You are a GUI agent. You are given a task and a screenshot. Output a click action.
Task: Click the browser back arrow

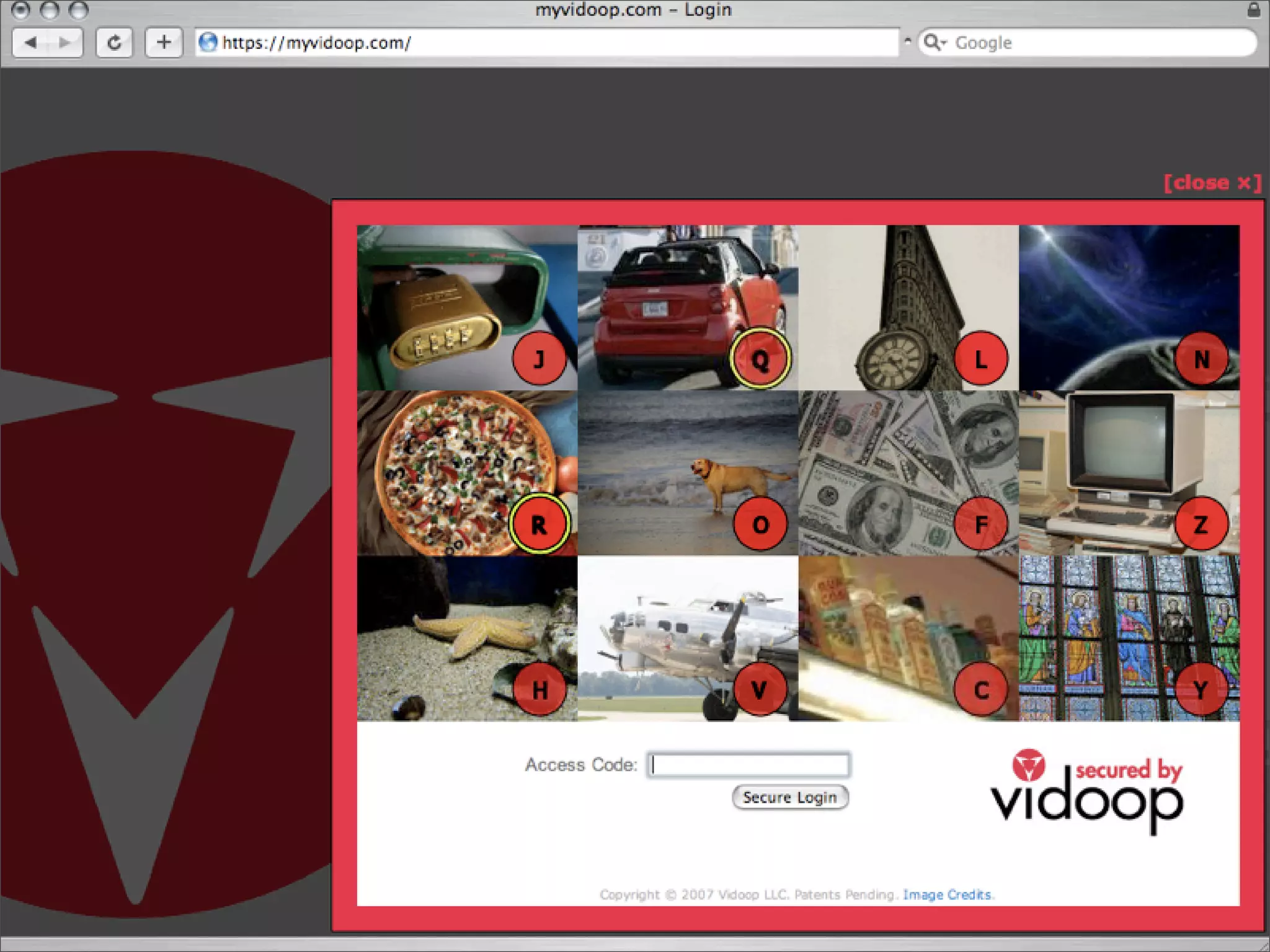(x=31, y=43)
